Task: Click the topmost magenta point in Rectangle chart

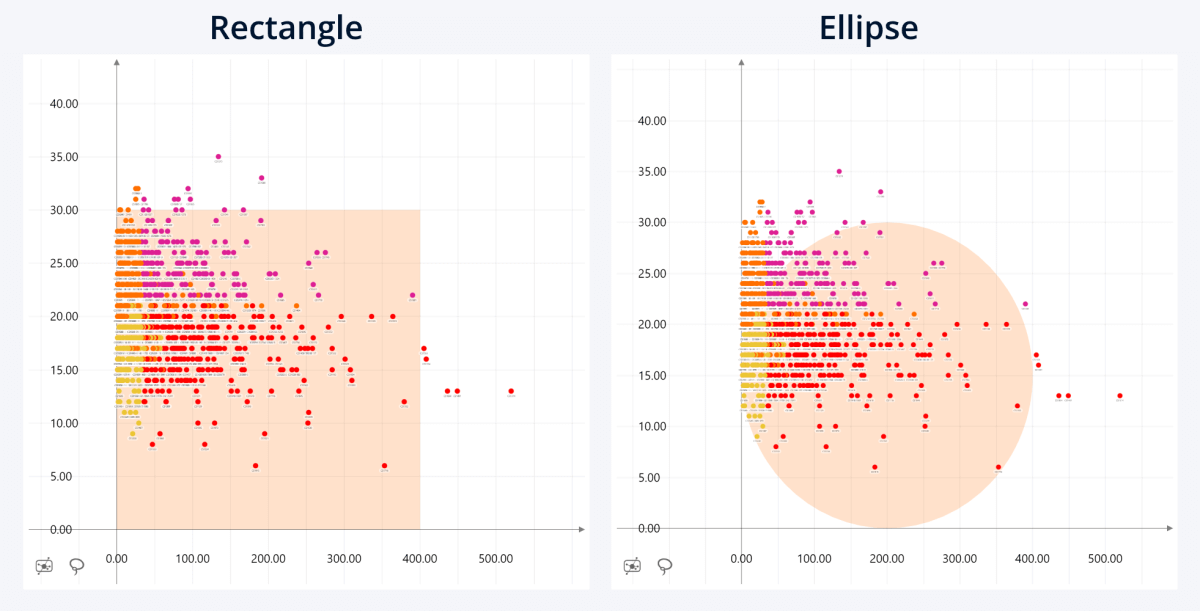Action: [x=218, y=157]
